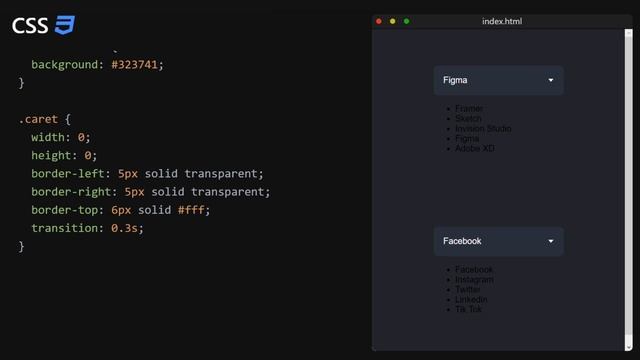Screen dimensions: 640x360
Task: Select the Linkedin list item
Action: pos(471,299)
